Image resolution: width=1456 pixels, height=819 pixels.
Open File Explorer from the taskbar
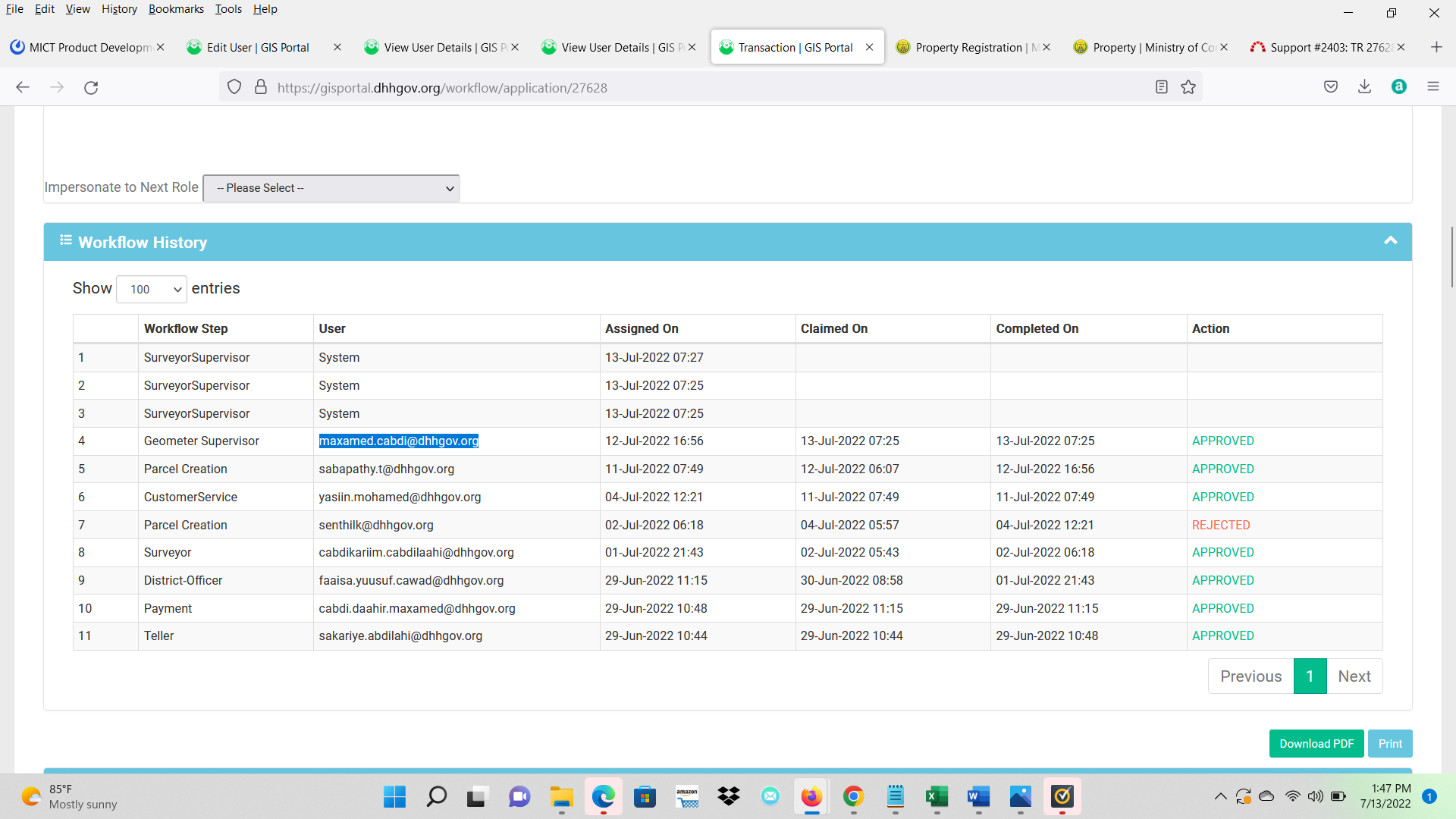tap(561, 796)
